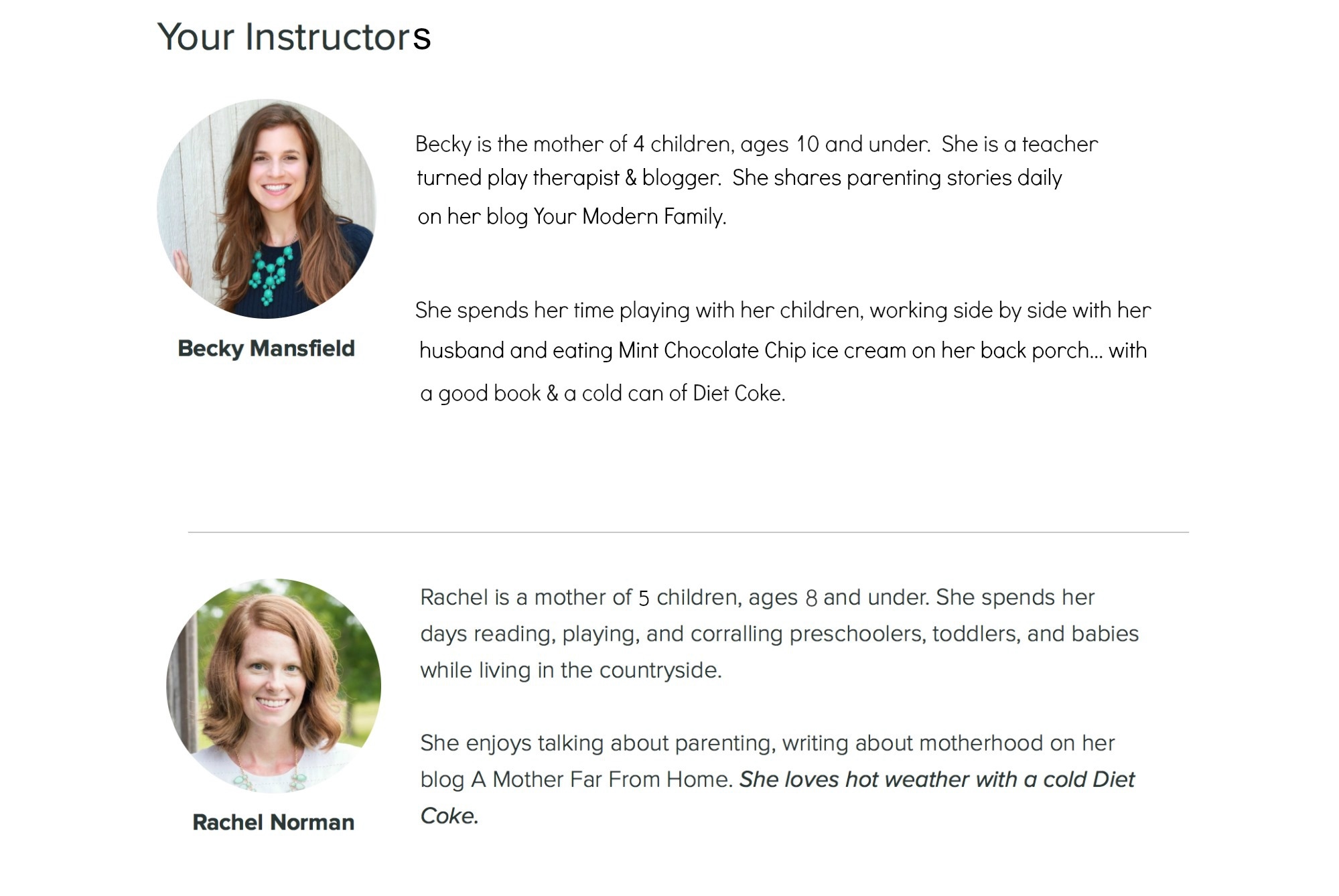Click the line 'She spends her time playing with her children'
This screenshot has height=896, width=1339.
[x=783, y=311]
